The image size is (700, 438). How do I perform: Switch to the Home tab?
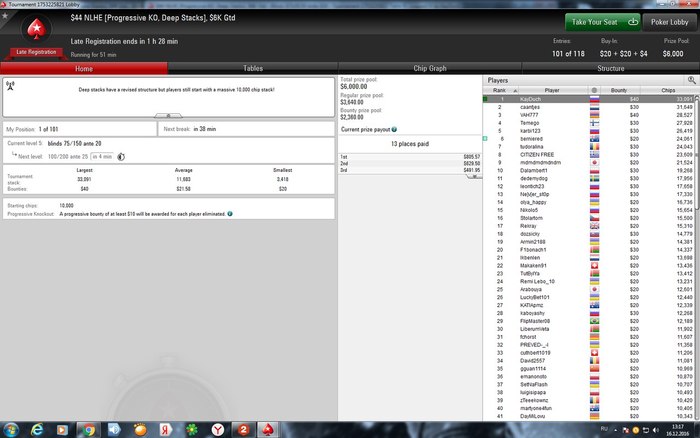(84, 68)
